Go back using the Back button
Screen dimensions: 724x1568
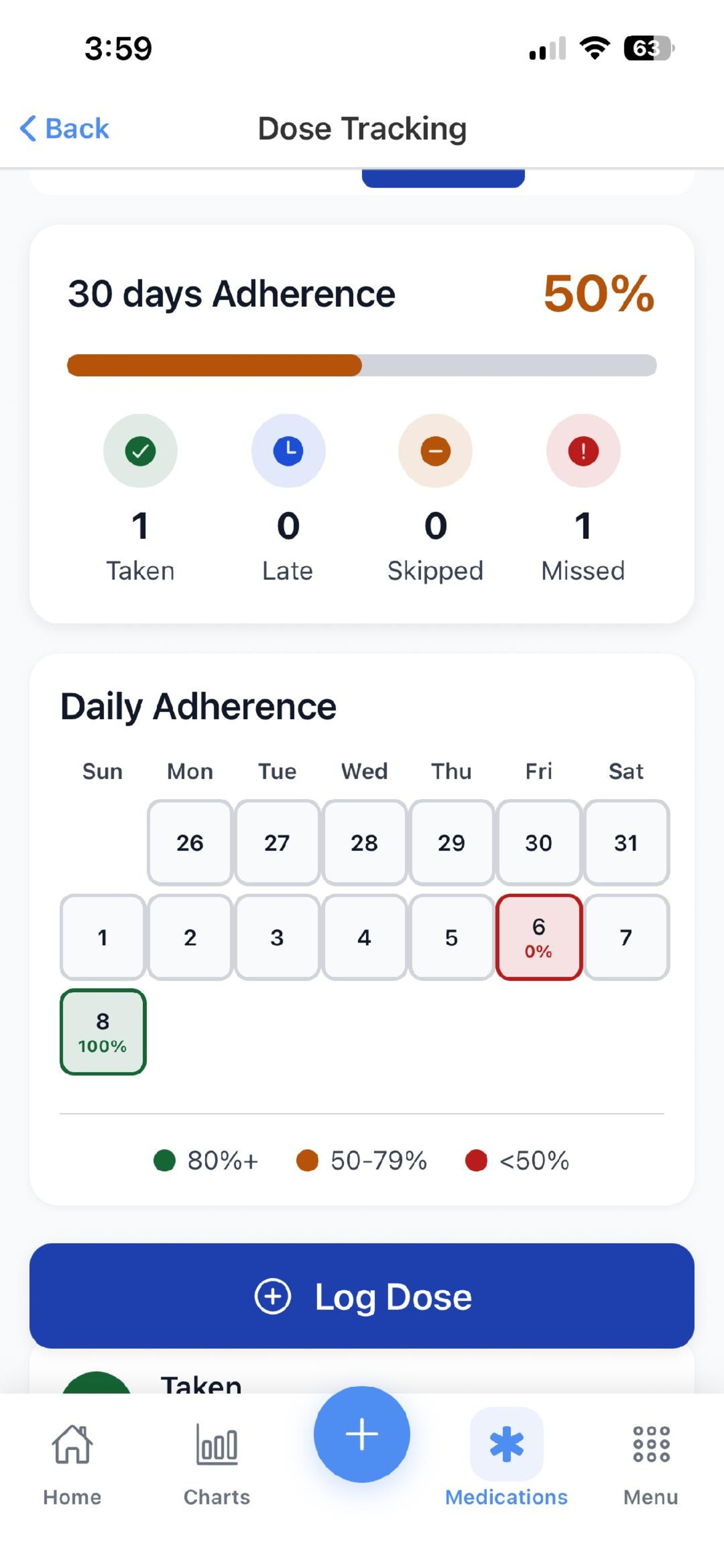pos(65,128)
